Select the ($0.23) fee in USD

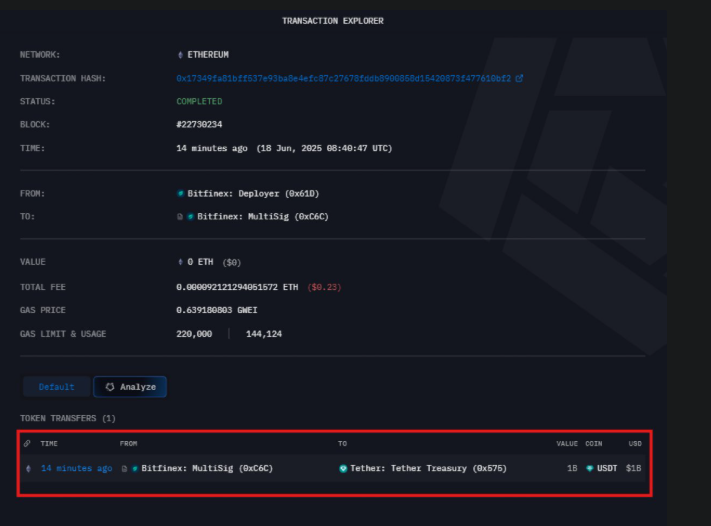324,287
